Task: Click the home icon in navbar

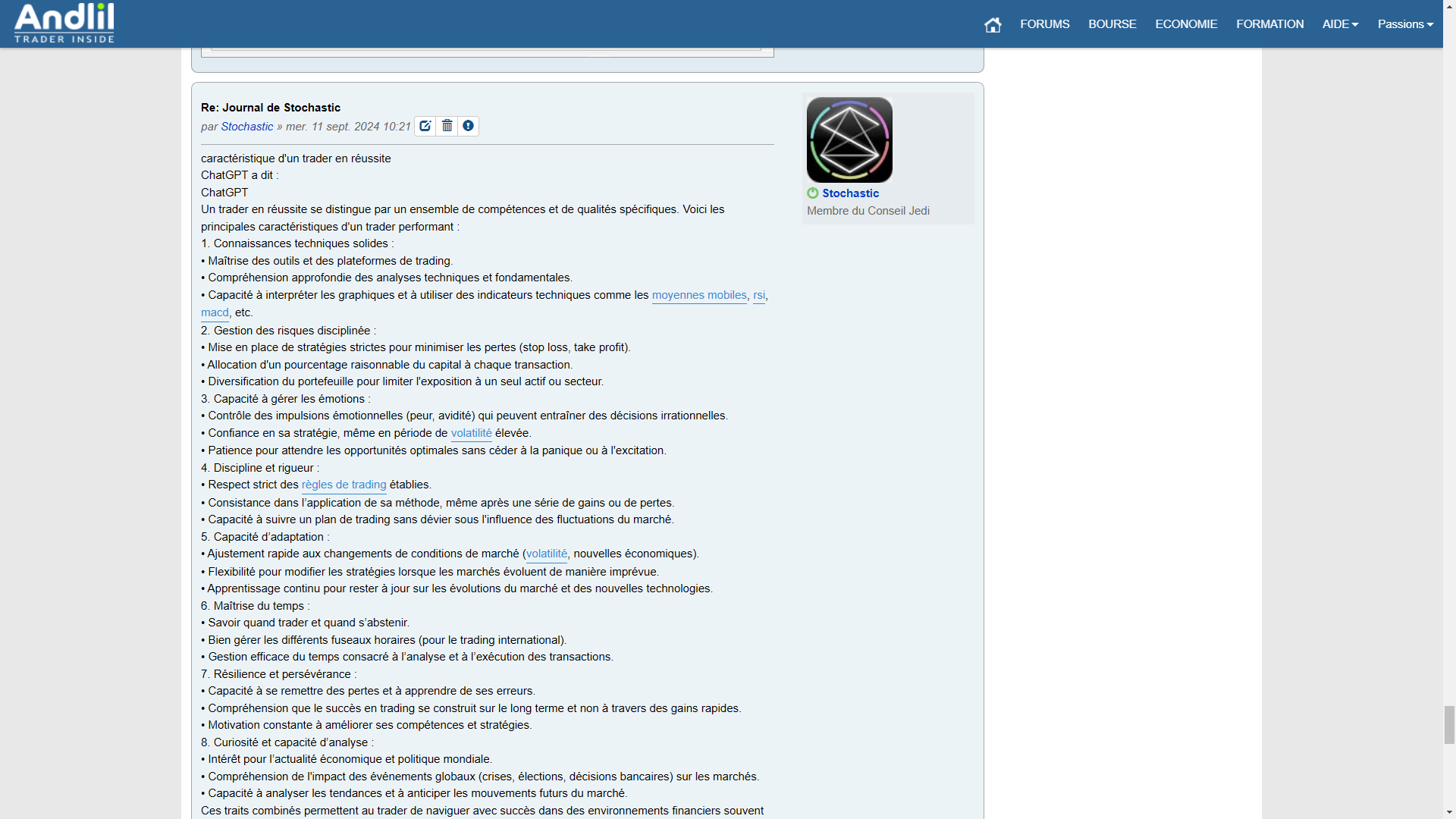Action: 993,24
